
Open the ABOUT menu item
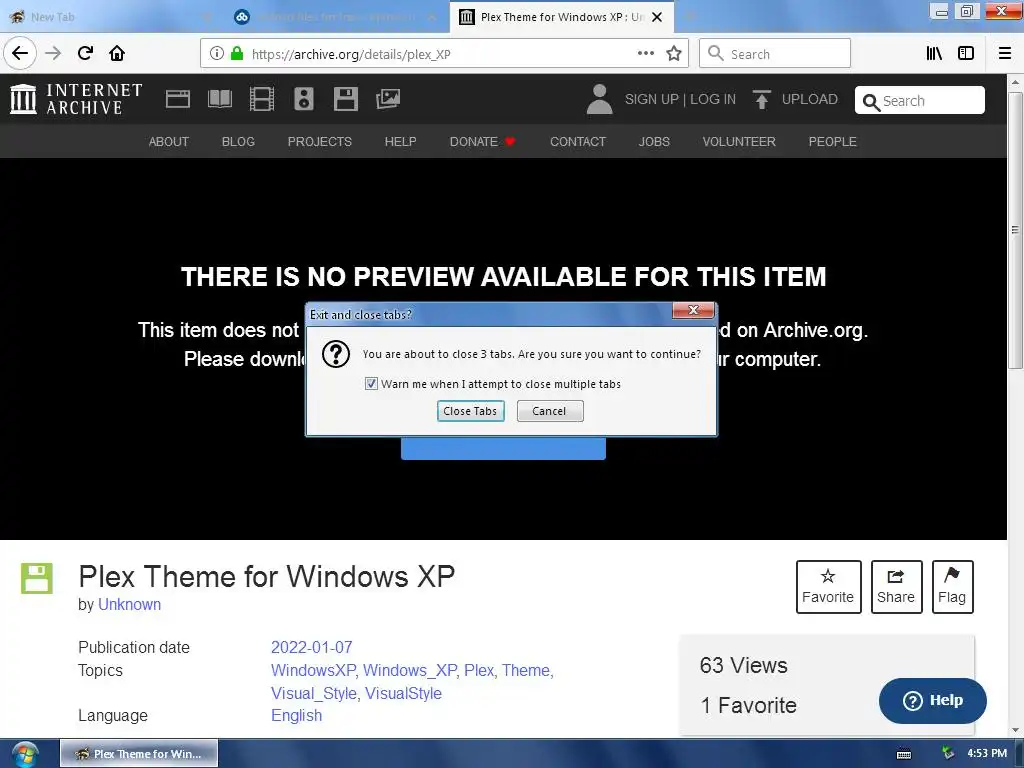(168, 142)
